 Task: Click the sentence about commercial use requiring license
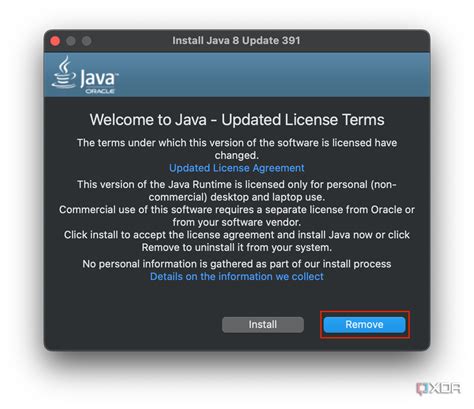click(x=237, y=216)
